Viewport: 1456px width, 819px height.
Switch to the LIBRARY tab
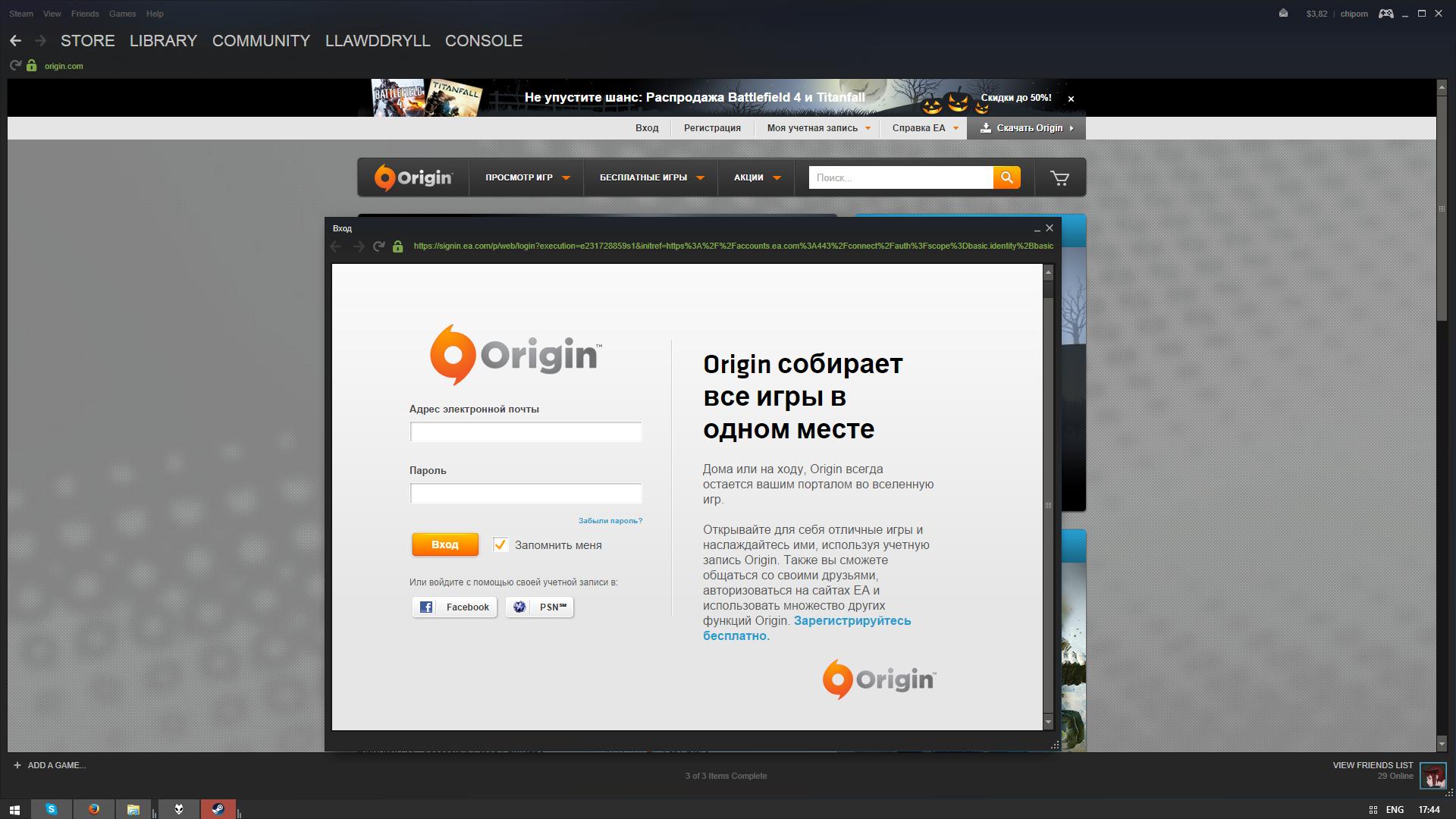163,41
